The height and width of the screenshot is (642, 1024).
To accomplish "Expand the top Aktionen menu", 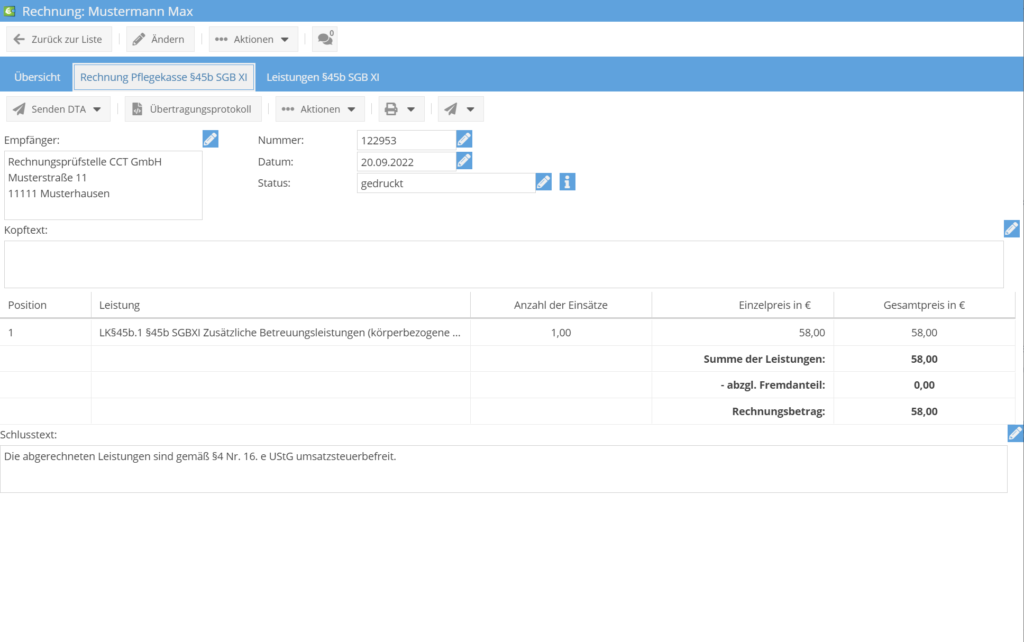I will (253, 39).
